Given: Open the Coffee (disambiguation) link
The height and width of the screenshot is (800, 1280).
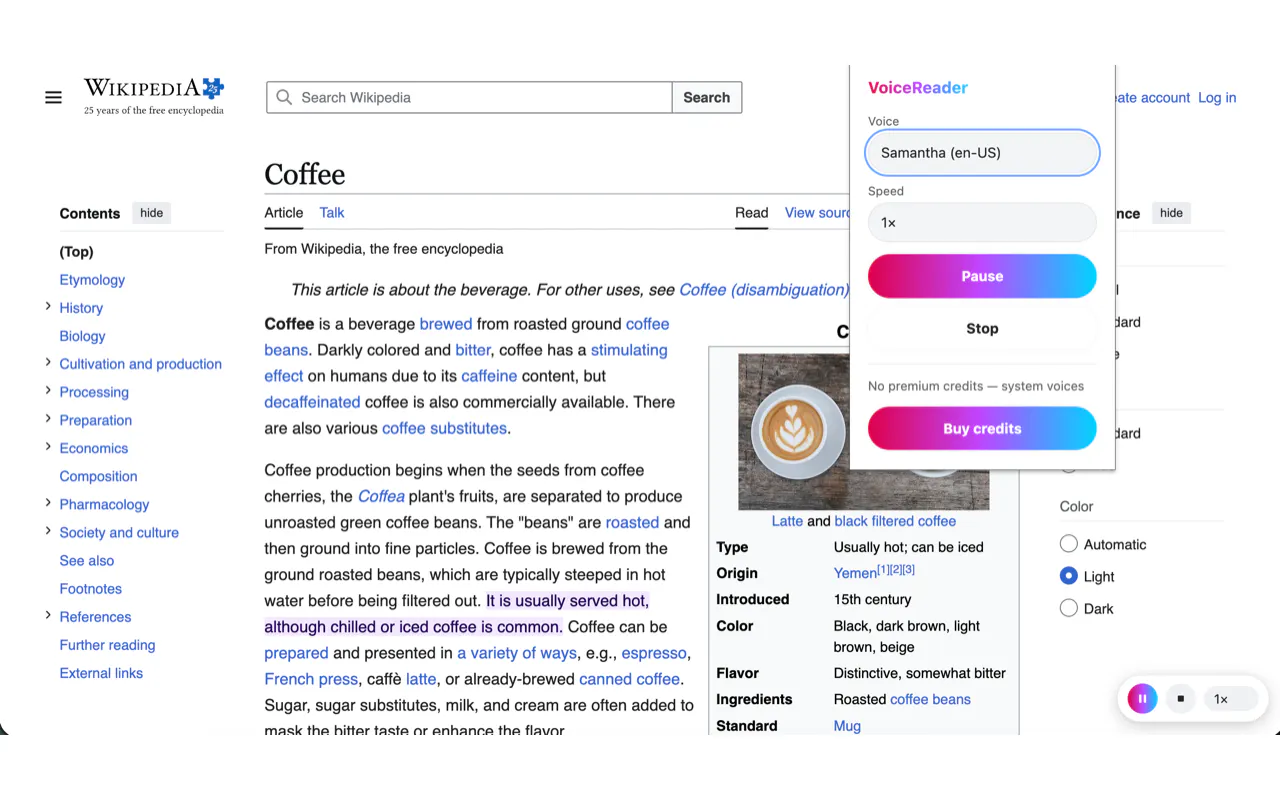Looking at the screenshot, I should point(764,290).
